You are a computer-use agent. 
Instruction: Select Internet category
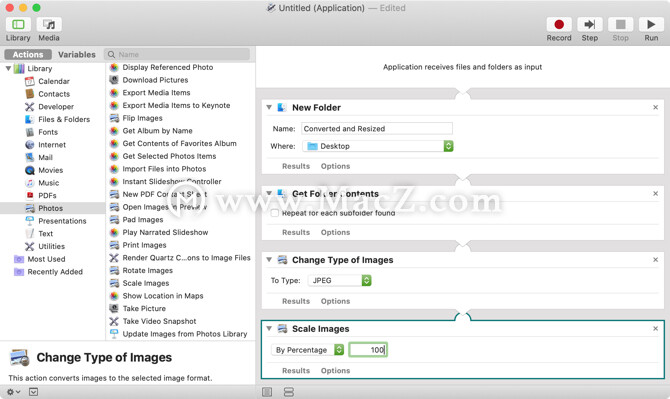click(52, 145)
